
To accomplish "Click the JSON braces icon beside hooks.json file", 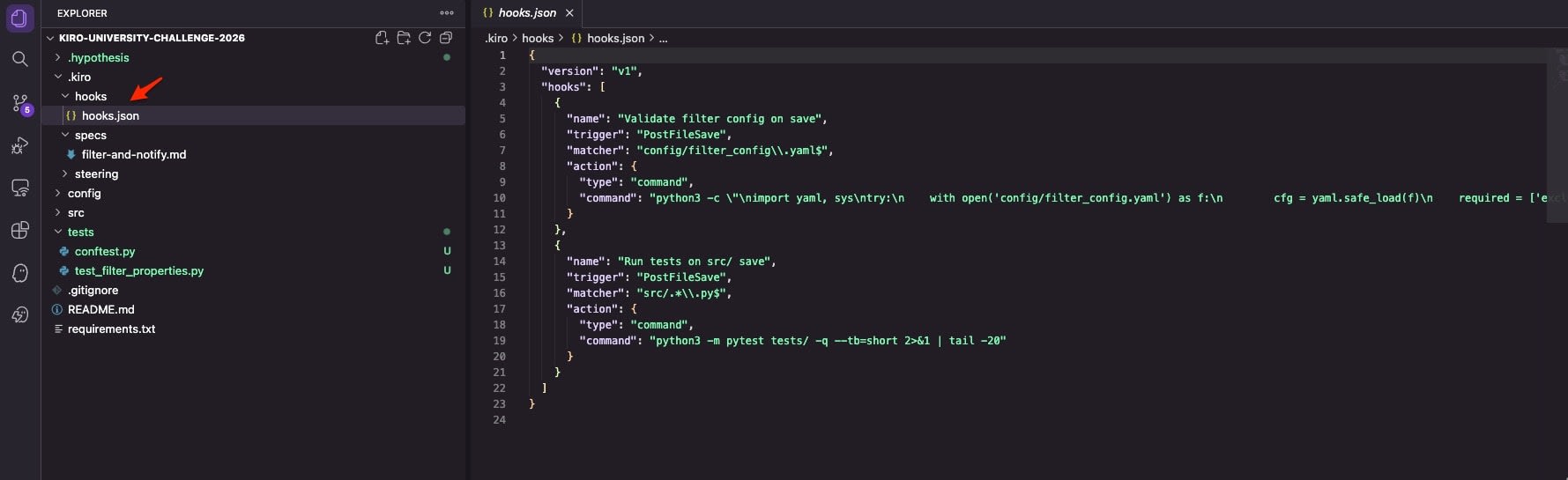I will tap(71, 115).
